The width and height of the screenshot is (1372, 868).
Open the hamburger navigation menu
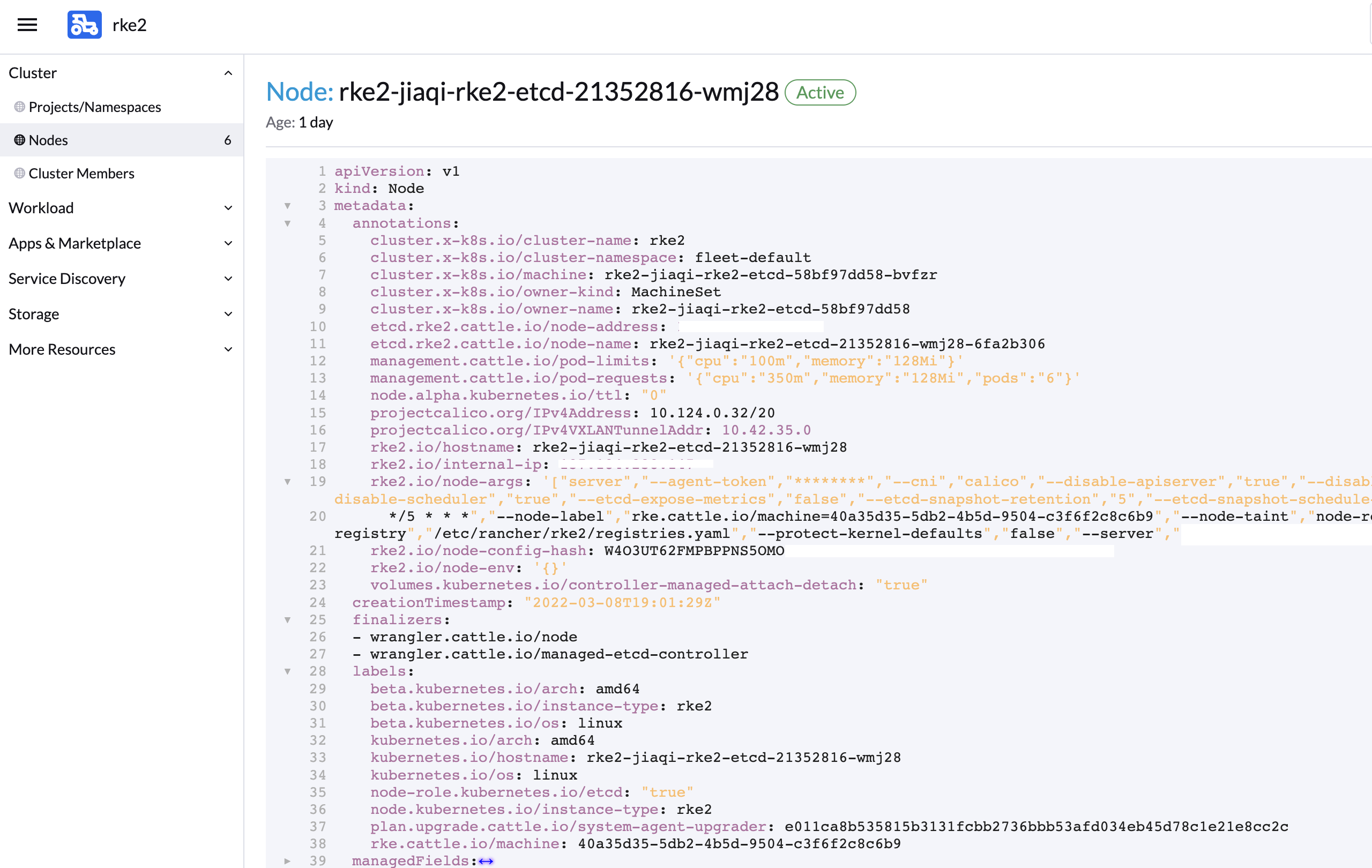[27, 25]
